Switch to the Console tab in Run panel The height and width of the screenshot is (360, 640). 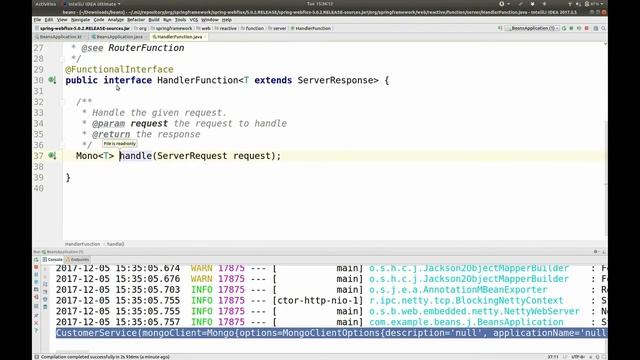53,260
